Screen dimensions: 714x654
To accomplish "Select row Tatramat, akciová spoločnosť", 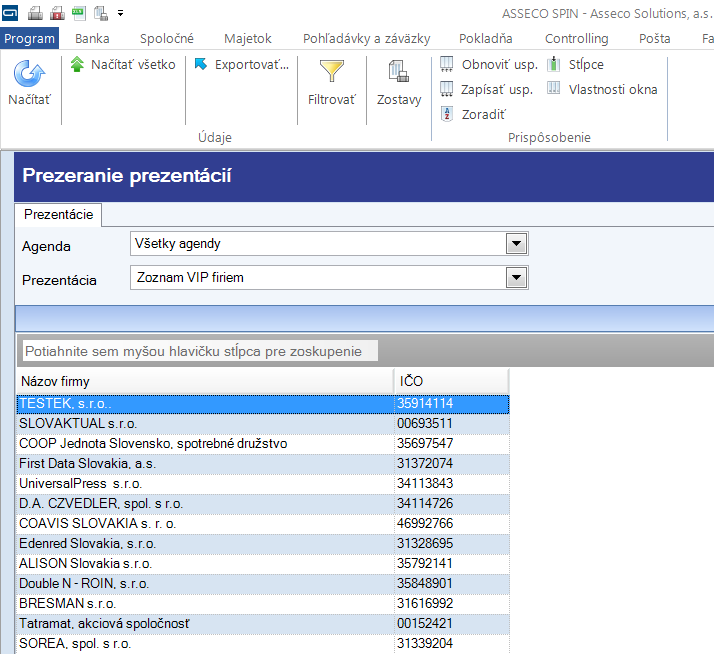I will pyautogui.click(x=263, y=624).
